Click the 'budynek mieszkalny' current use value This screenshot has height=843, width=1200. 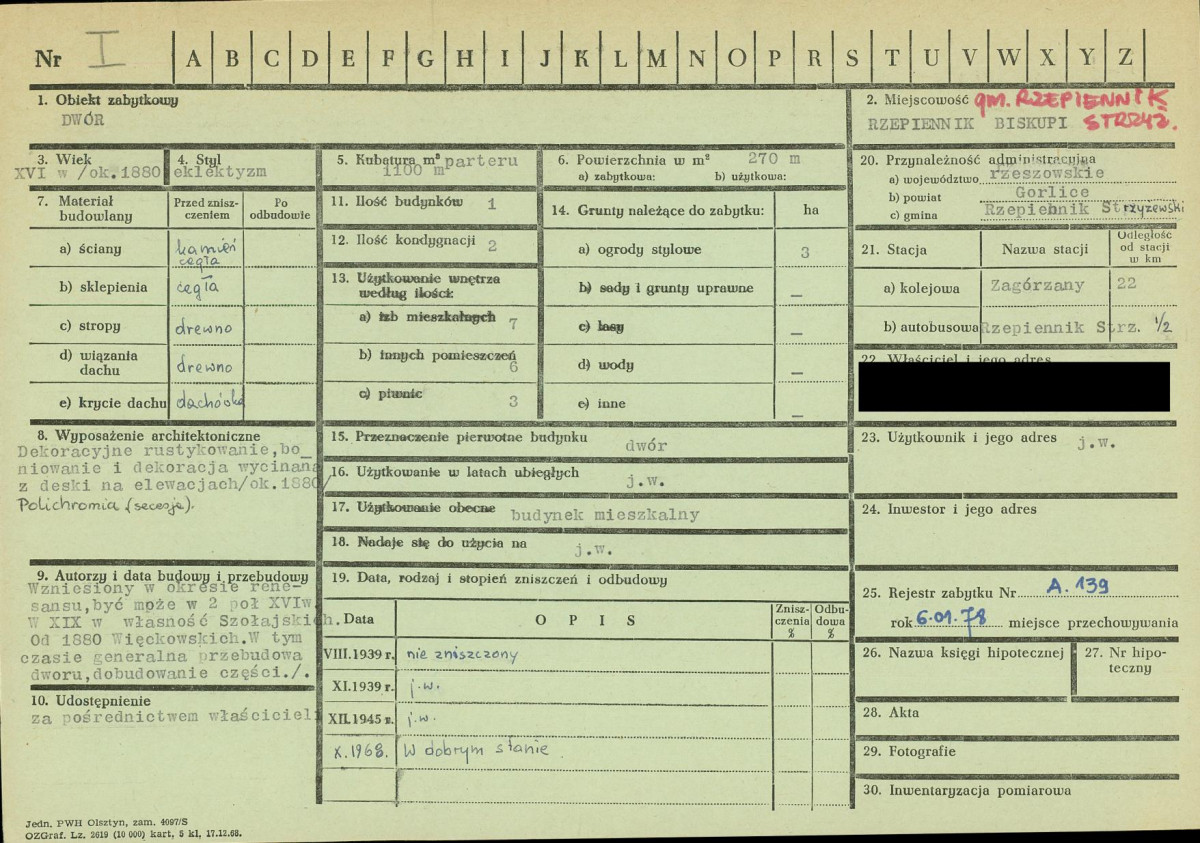coord(604,515)
